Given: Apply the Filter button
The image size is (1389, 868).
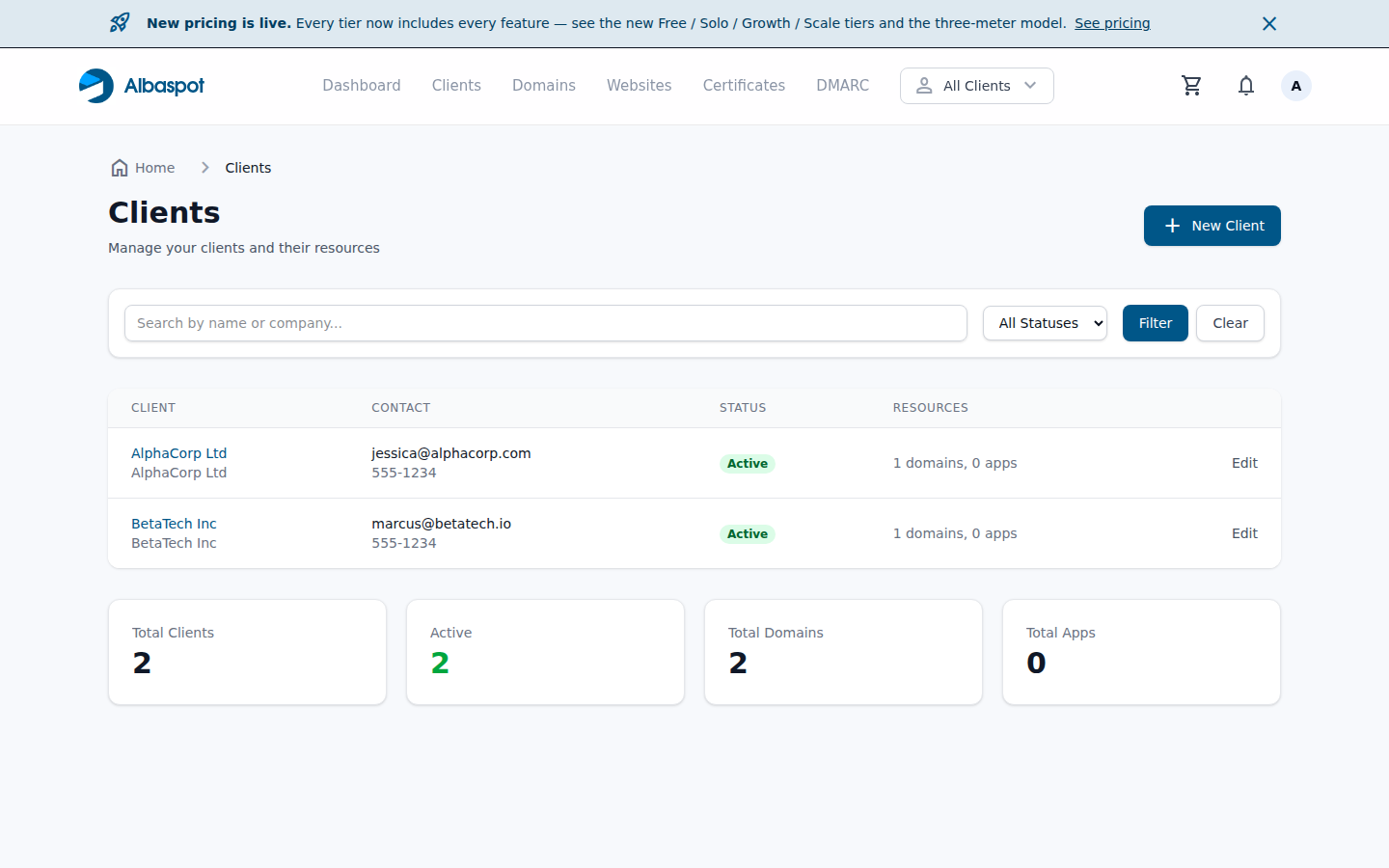Looking at the screenshot, I should [1156, 323].
